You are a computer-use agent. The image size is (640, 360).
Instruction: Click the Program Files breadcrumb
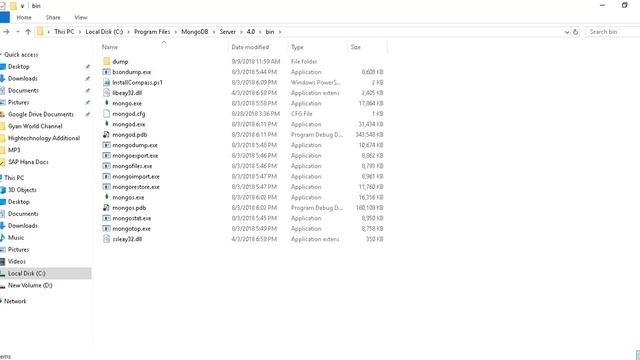click(152, 32)
